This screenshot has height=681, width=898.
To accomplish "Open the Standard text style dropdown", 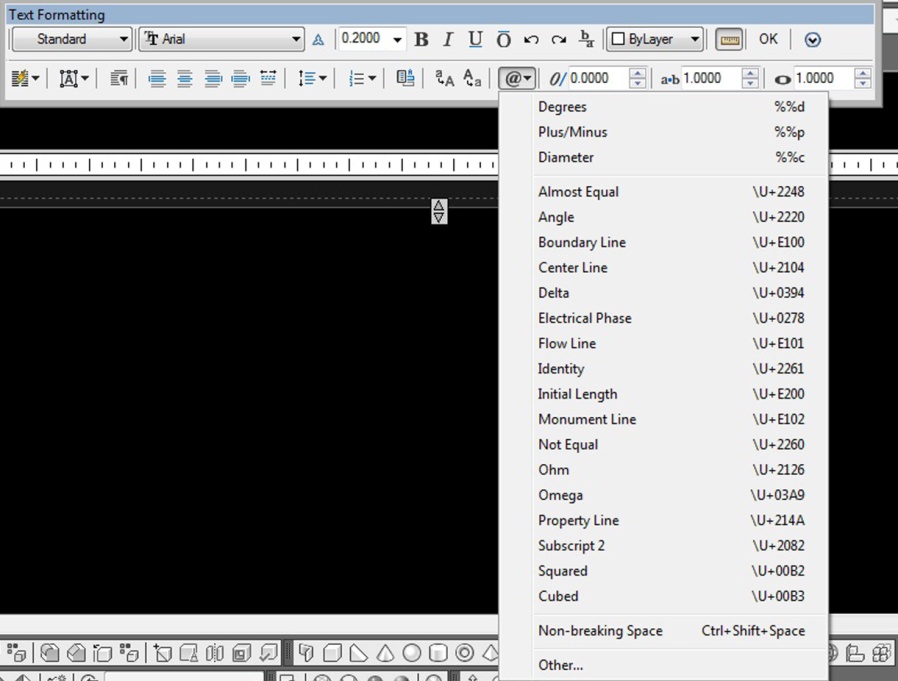I will click(124, 39).
